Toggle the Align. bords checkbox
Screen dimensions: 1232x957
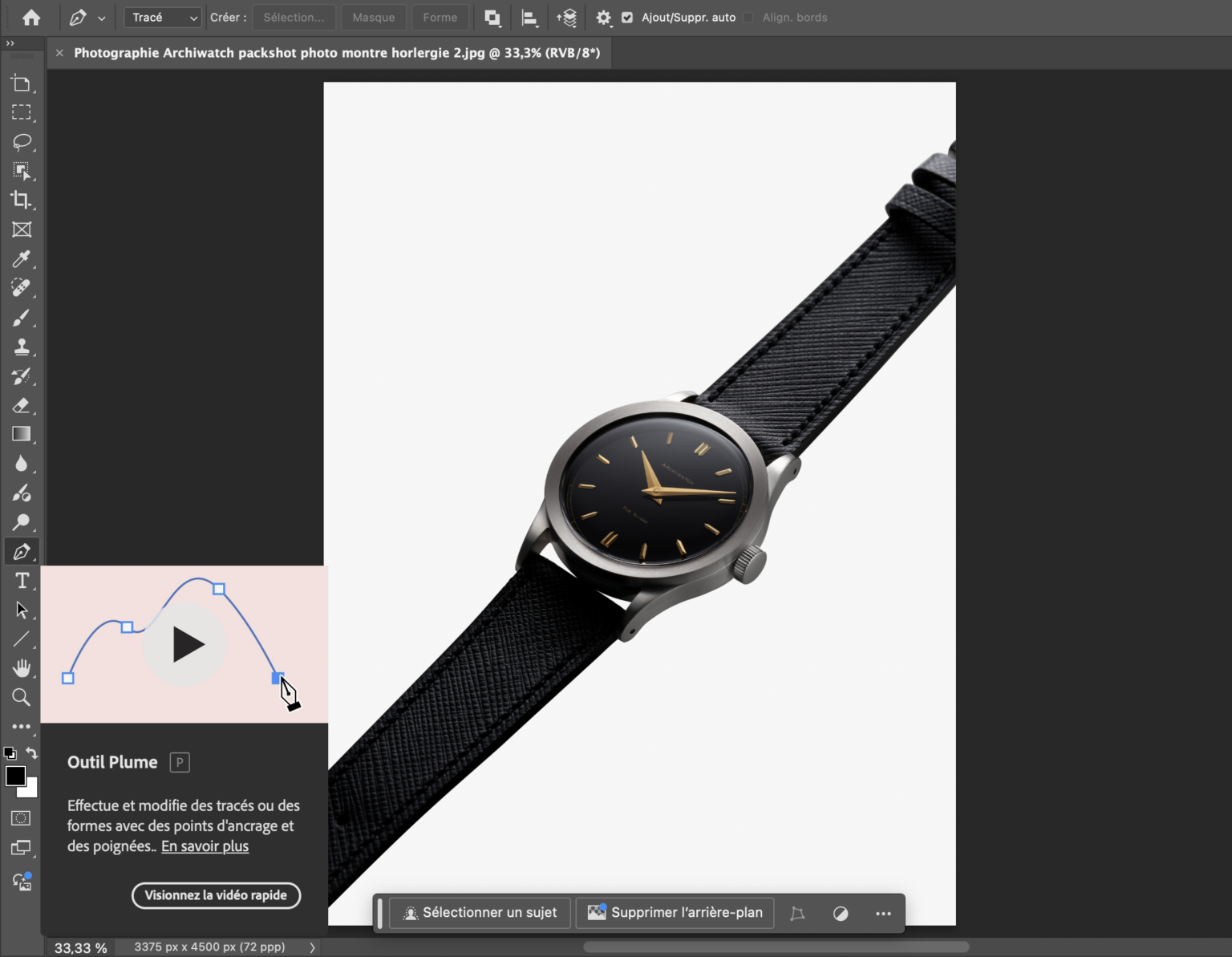[x=748, y=18]
